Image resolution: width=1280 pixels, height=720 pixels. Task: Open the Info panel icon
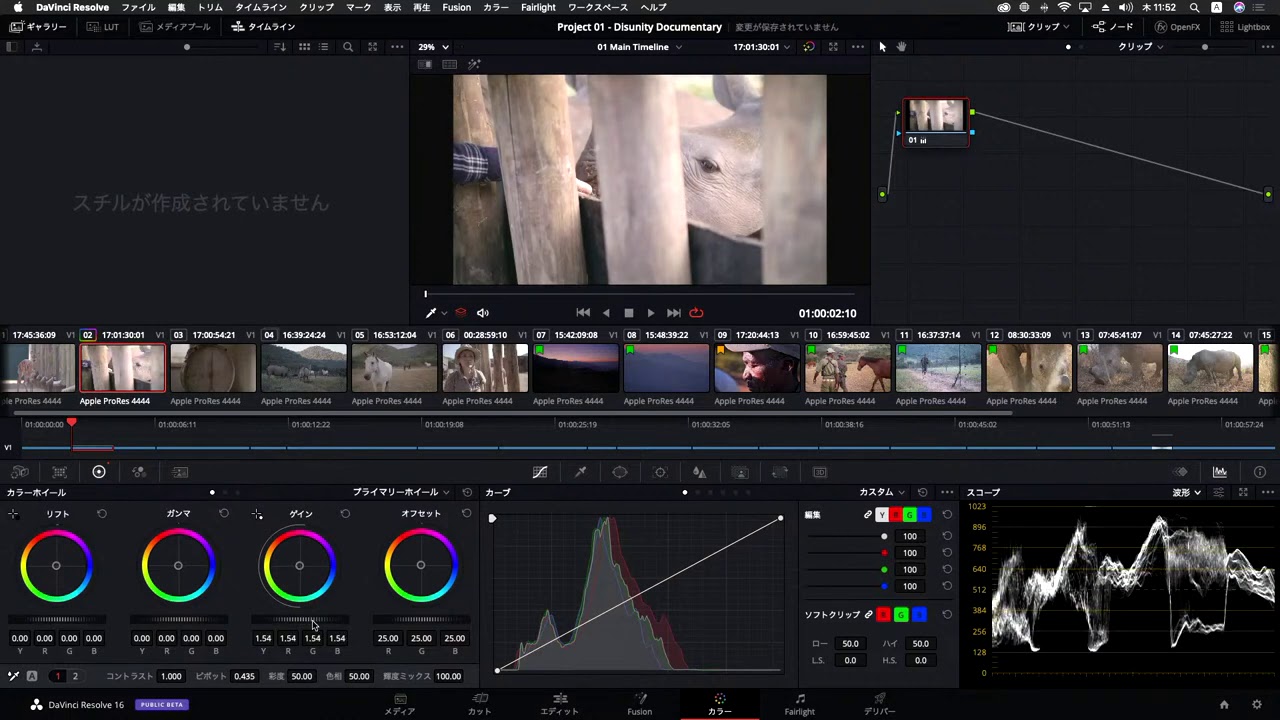coord(1260,472)
